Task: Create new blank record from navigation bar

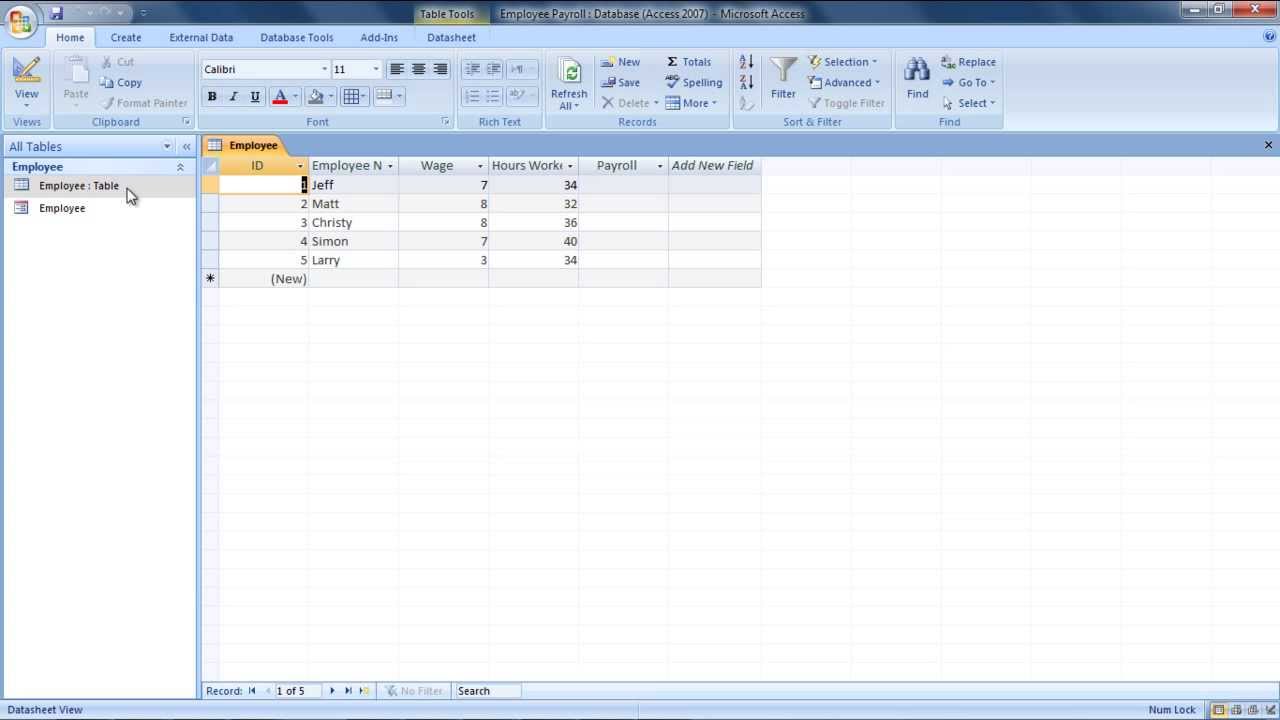Action: coord(364,691)
